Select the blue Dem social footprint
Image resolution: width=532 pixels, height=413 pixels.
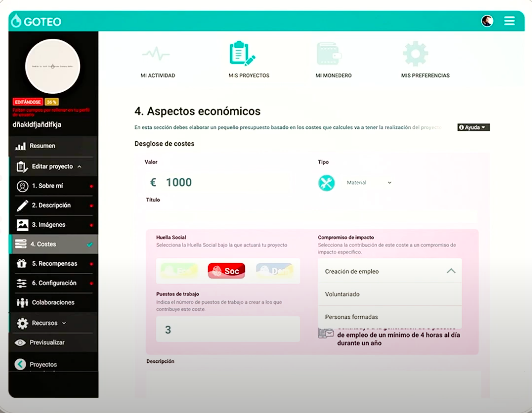pyautogui.click(x=274, y=270)
